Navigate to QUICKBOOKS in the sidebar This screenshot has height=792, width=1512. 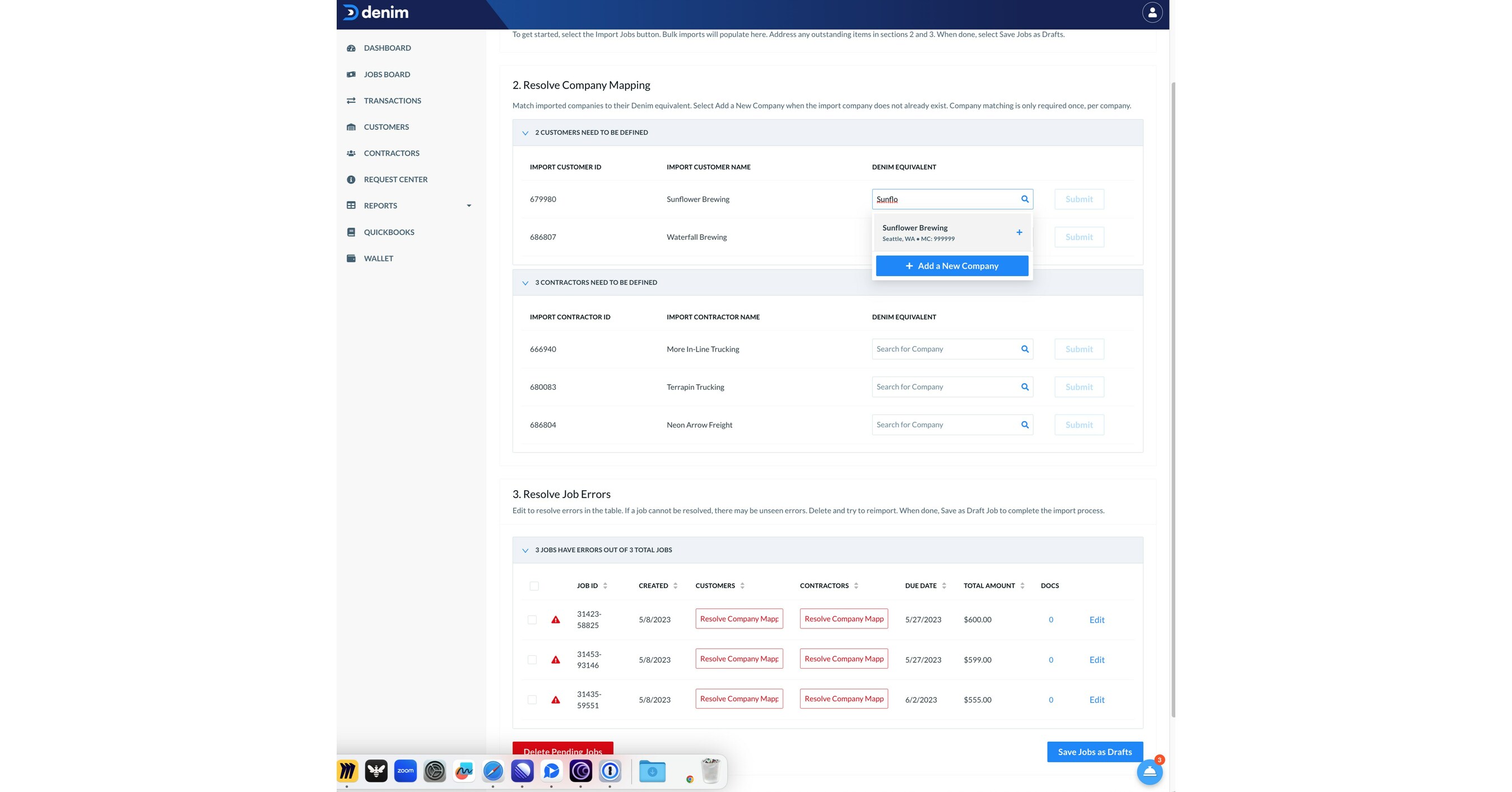click(388, 232)
